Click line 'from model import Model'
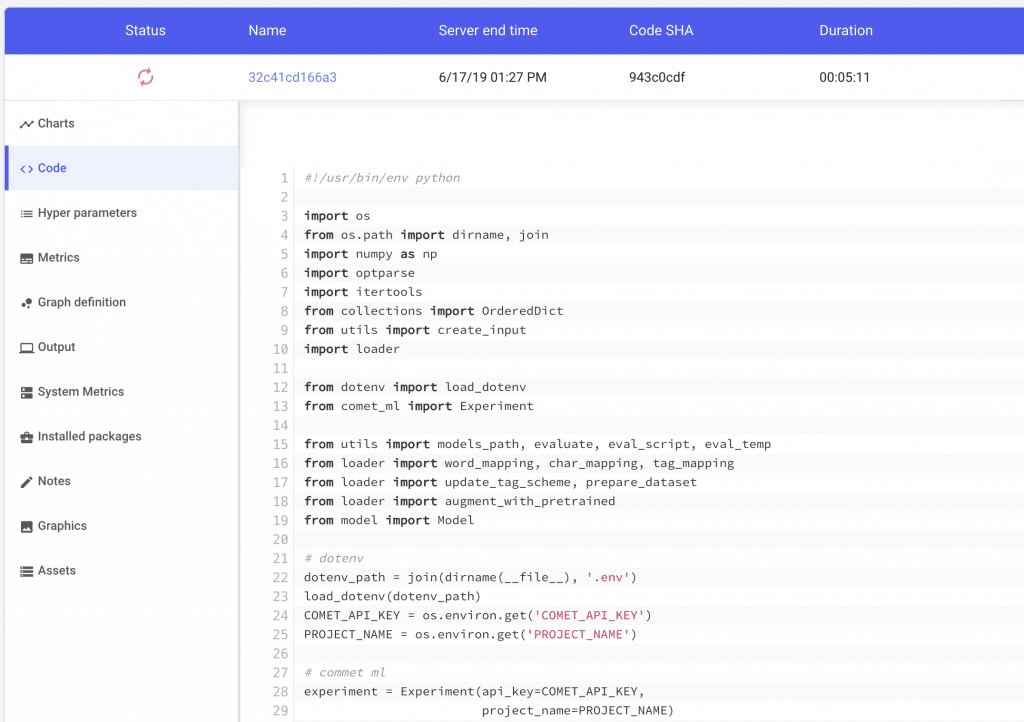Image resolution: width=1024 pixels, height=722 pixels. 389,520
